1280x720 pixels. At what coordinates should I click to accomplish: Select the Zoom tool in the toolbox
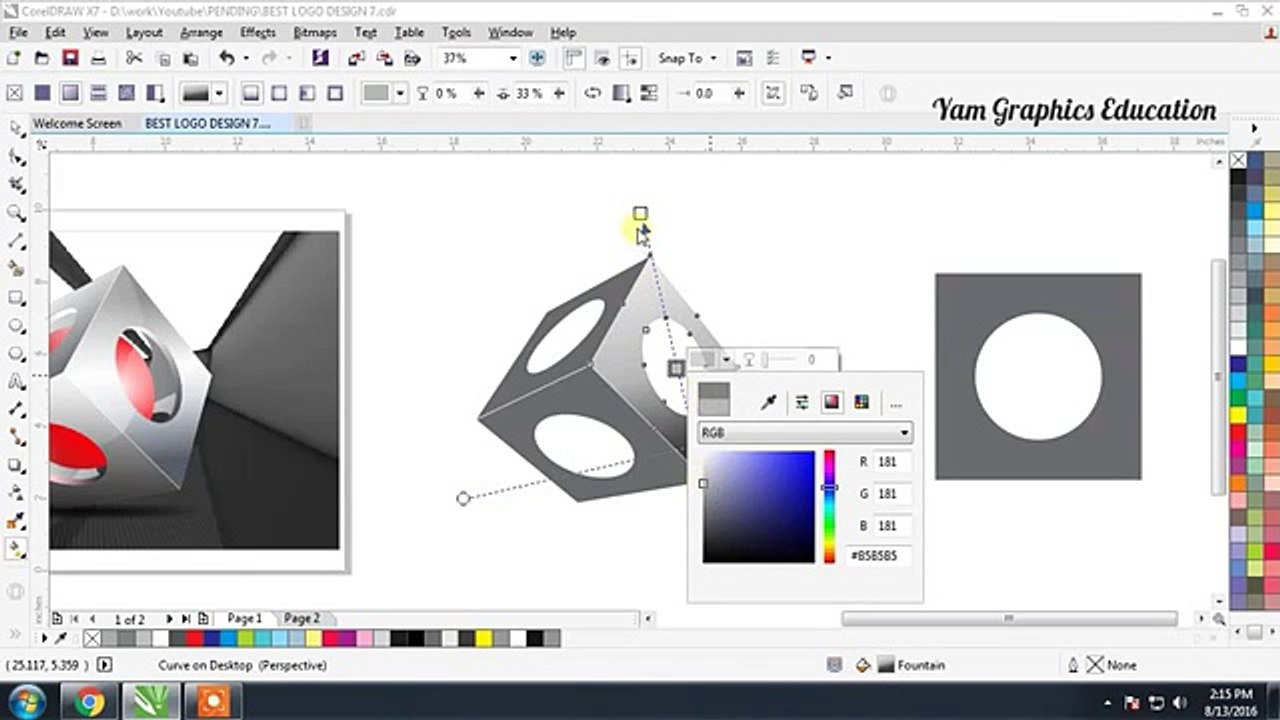(16, 213)
